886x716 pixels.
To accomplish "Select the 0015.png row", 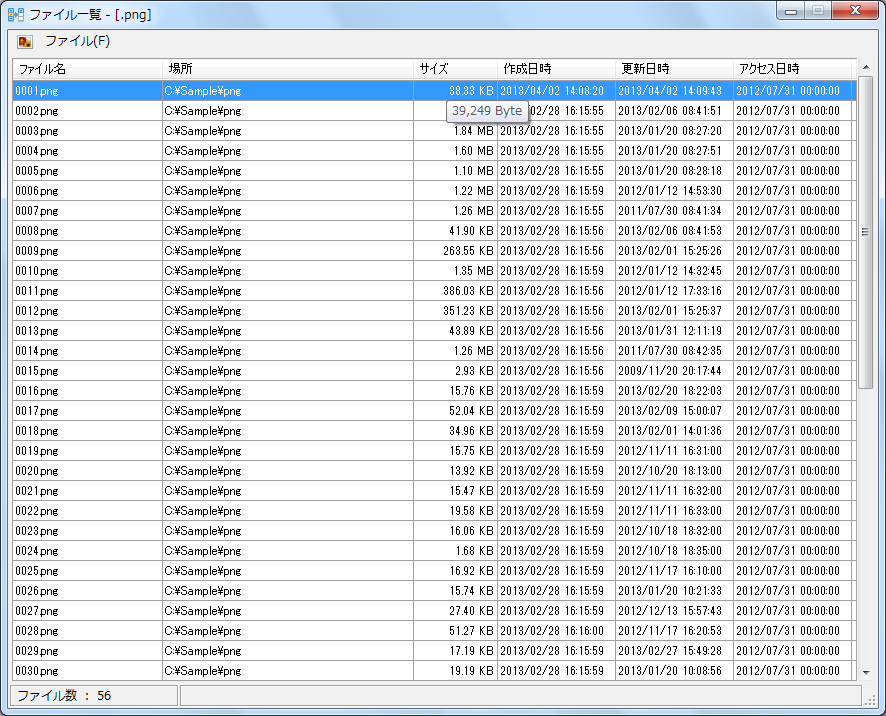I will (x=36, y=371).
